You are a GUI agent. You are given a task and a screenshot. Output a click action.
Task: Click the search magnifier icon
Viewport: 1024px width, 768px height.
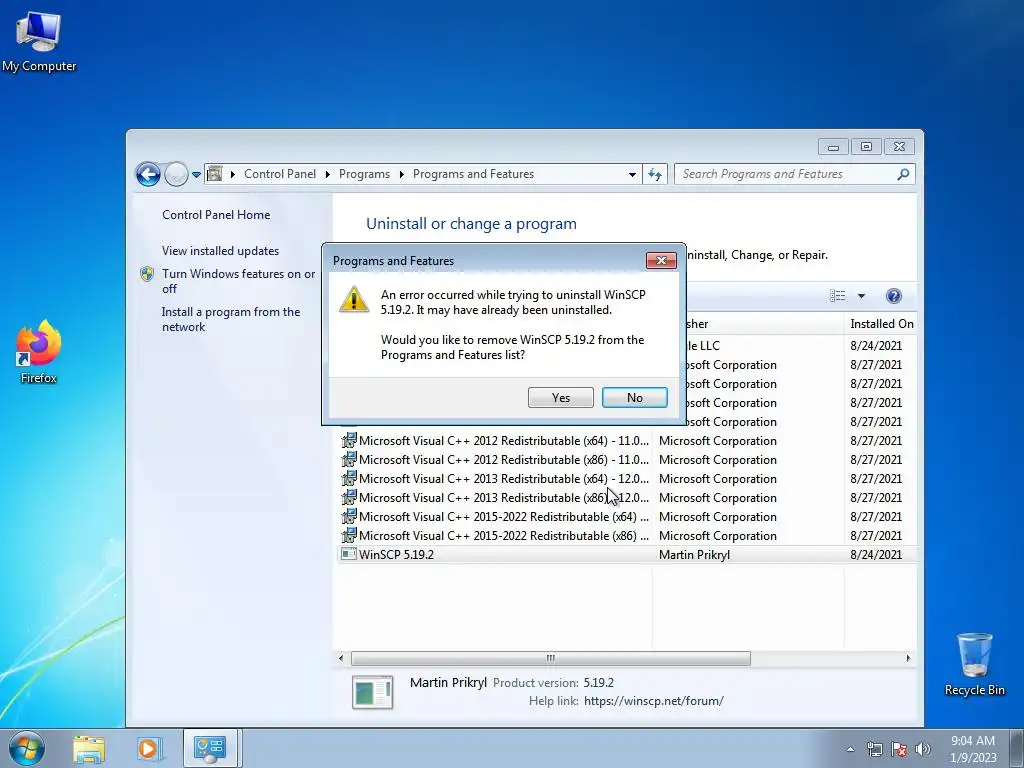pyautogui.click(x=903, y=174)
